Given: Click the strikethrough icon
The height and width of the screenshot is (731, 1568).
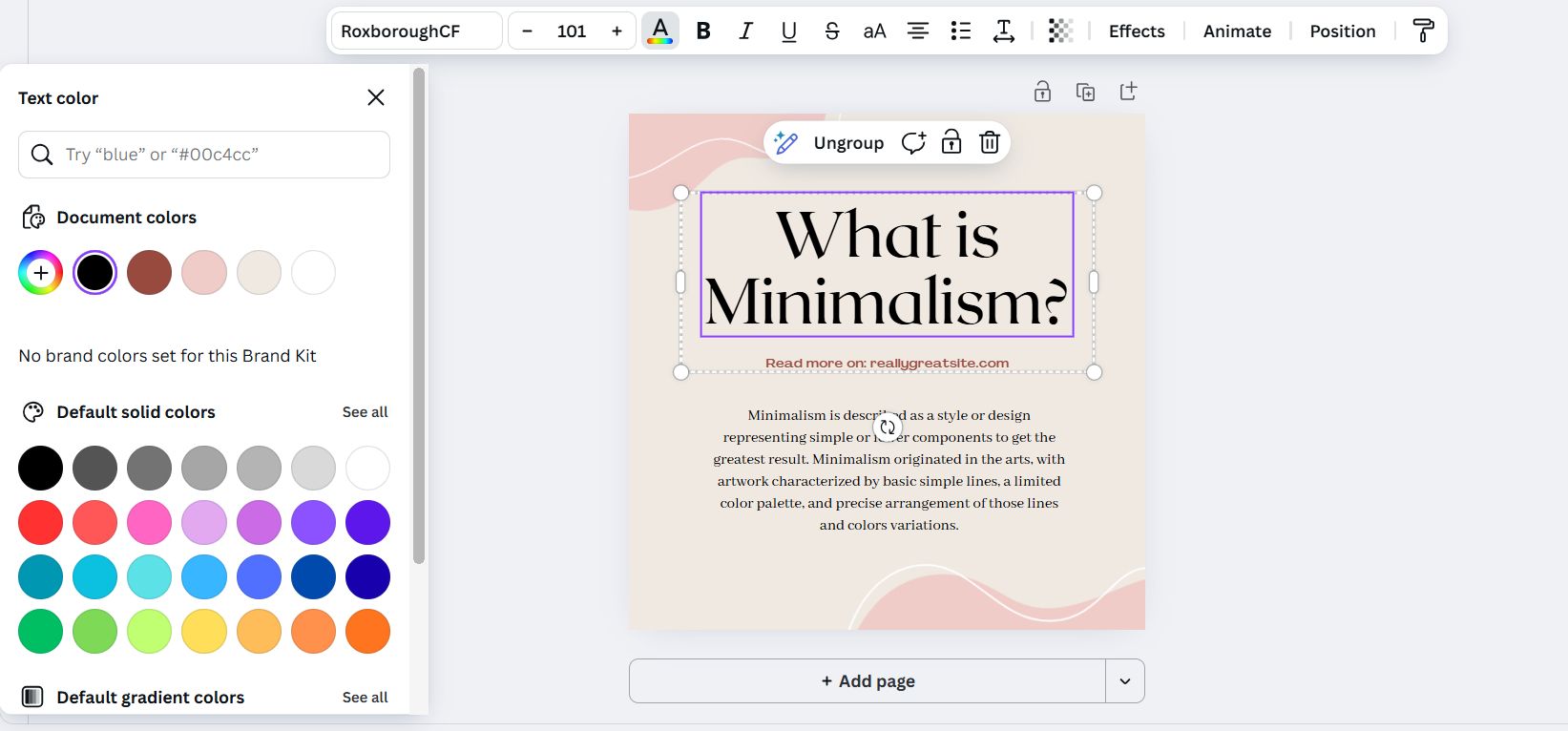Looking at the screenshot, I should pyautogui.click(x=832, y=31).
